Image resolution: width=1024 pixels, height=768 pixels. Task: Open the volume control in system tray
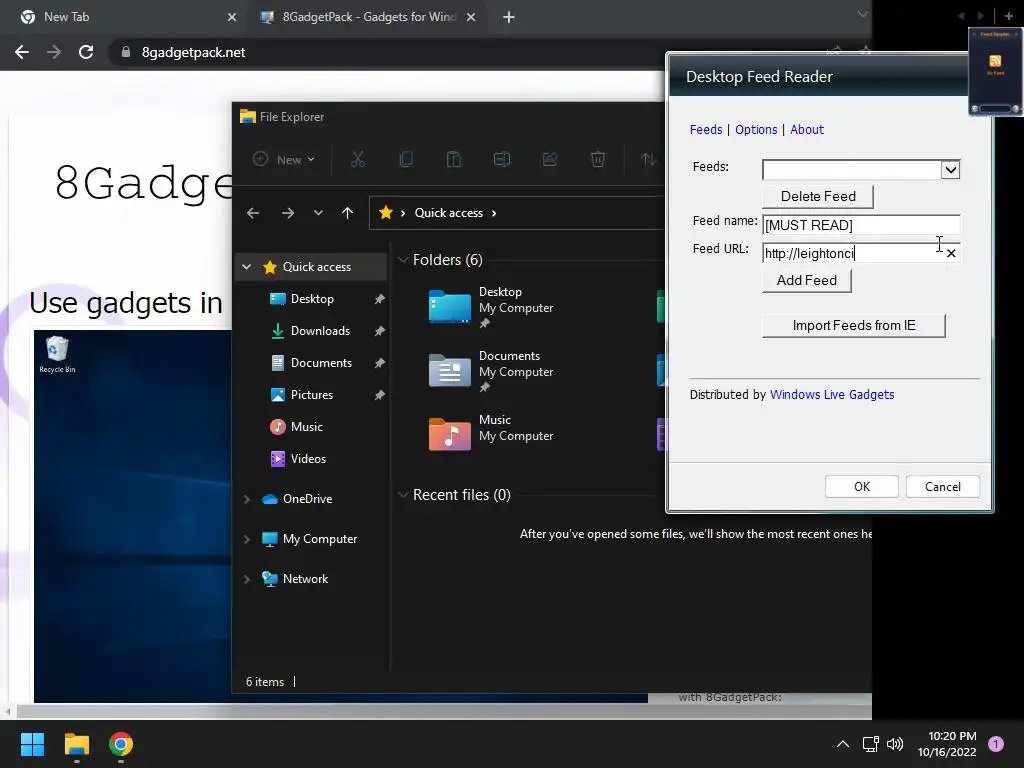(895, 744)
